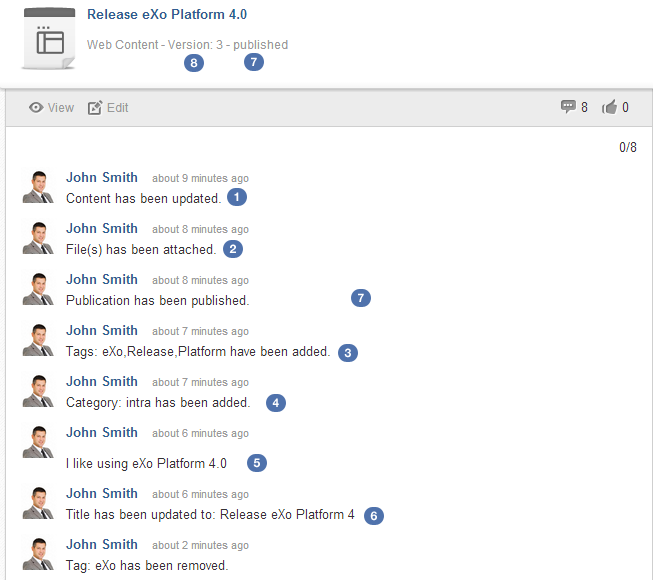Click 'File(s) has been attached.' comment text
Image resolution: width=653 pixels, height=580 pixels.
141,249
